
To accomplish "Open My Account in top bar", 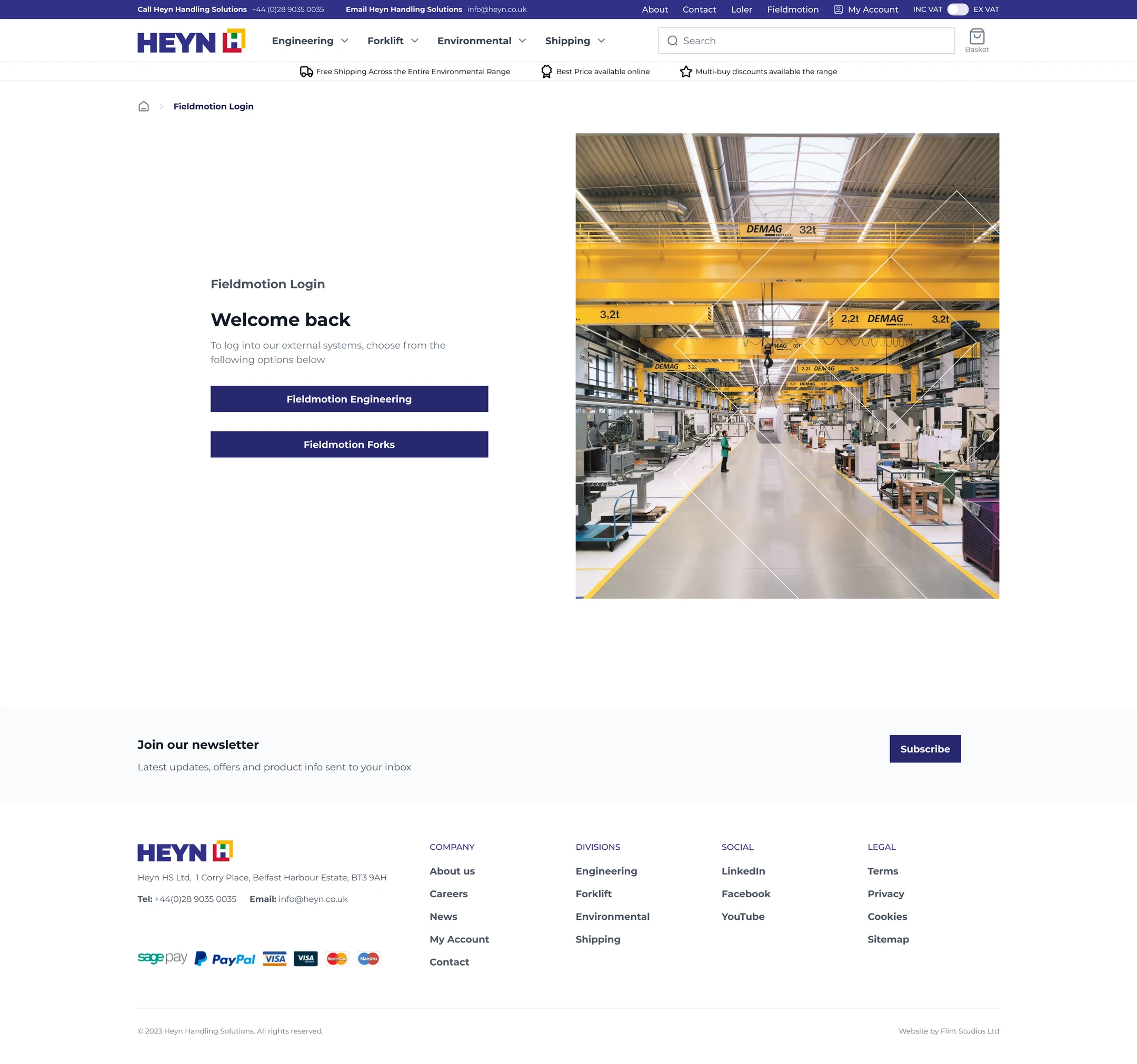I will [x=873, y=9].
